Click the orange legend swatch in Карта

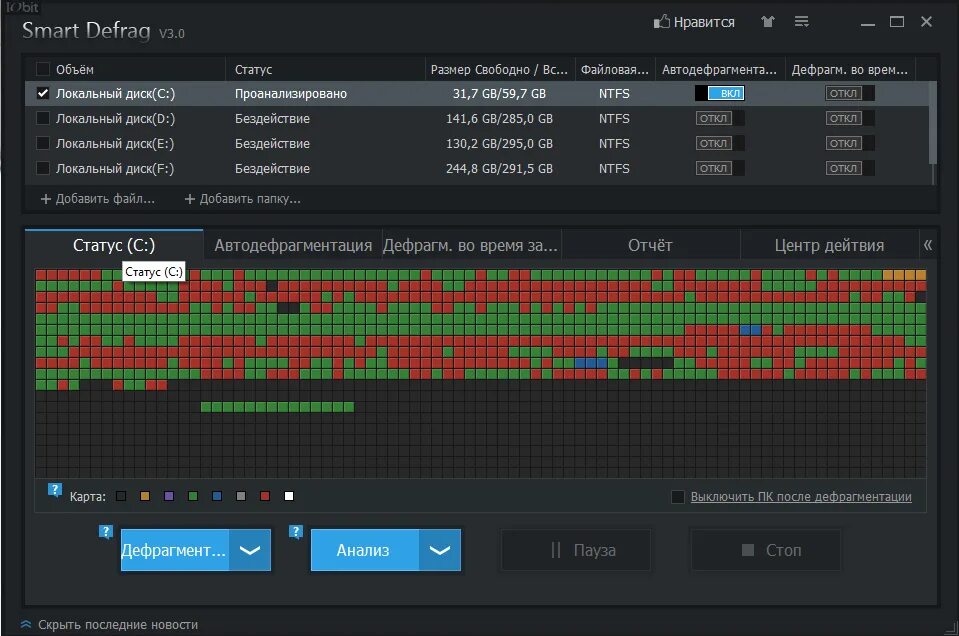(x=145, y=496)
